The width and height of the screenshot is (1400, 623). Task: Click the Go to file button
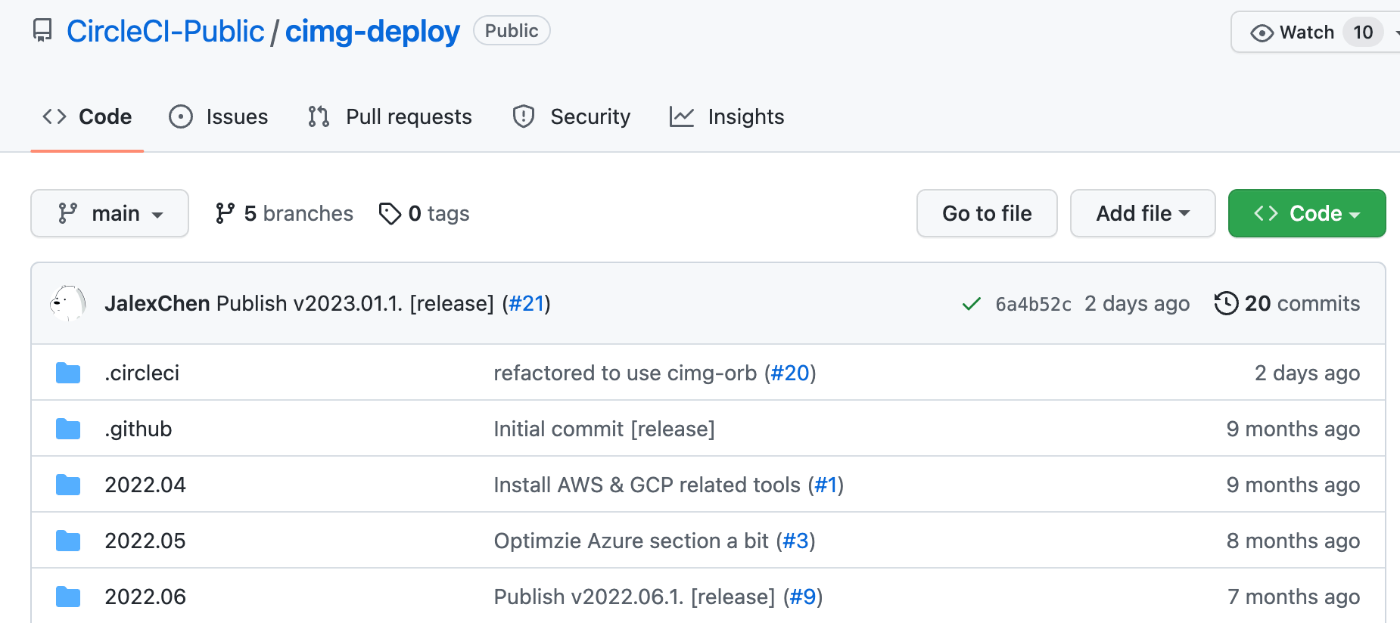(x=986, y=213)
